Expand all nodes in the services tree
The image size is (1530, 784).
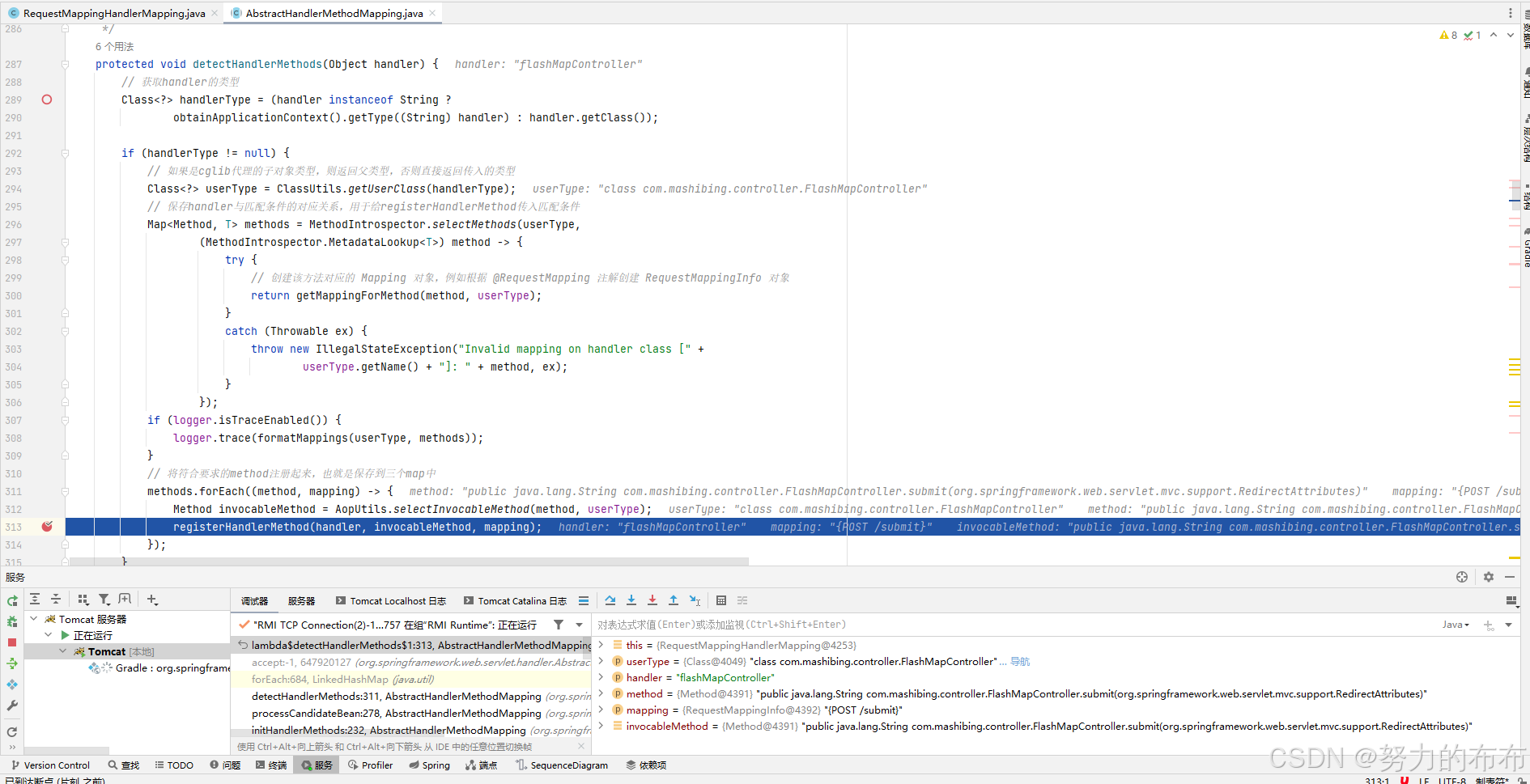(35, 600)
